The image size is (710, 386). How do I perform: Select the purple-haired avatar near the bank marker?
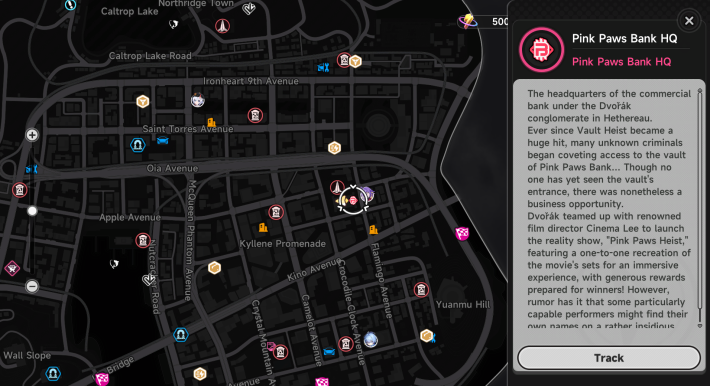pos(367,194)
